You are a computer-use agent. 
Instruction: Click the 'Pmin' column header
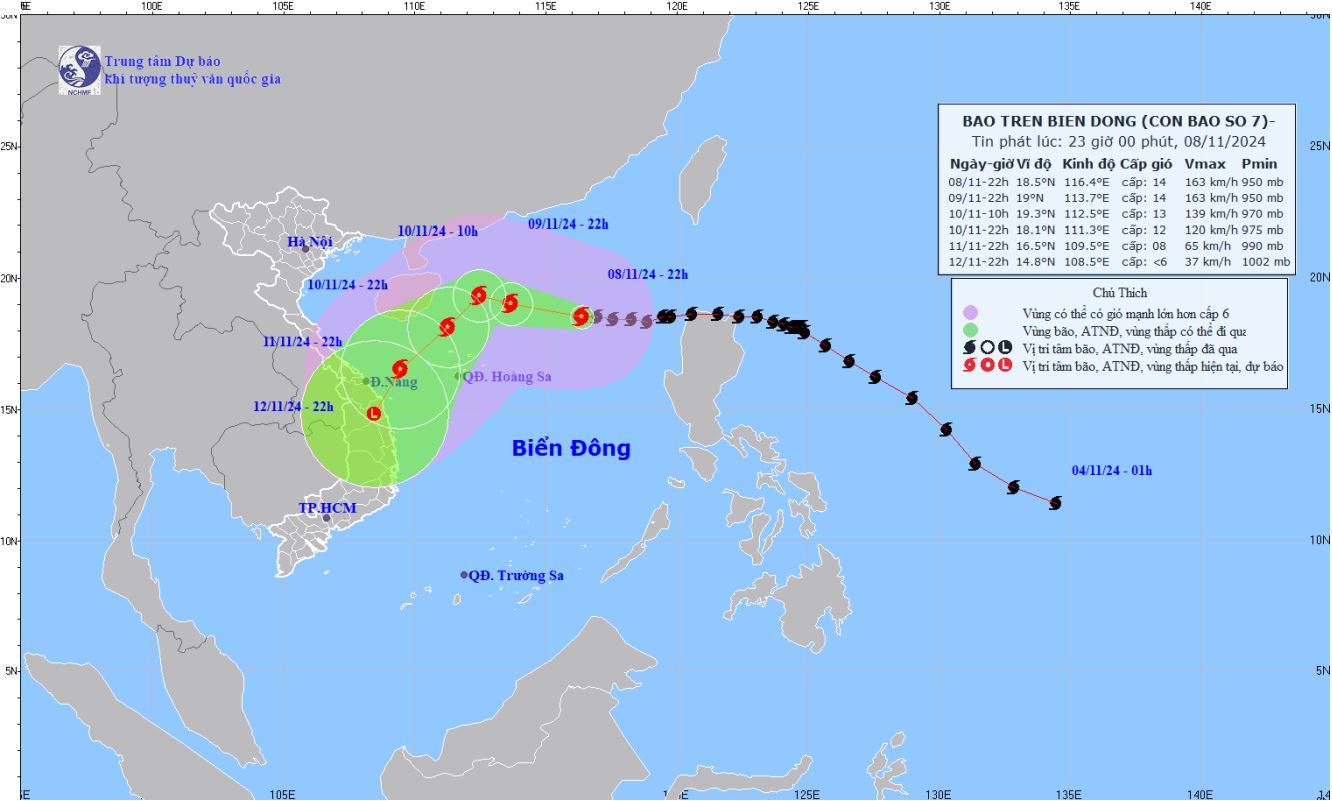pyautogui.click(x=1259, y=163)
